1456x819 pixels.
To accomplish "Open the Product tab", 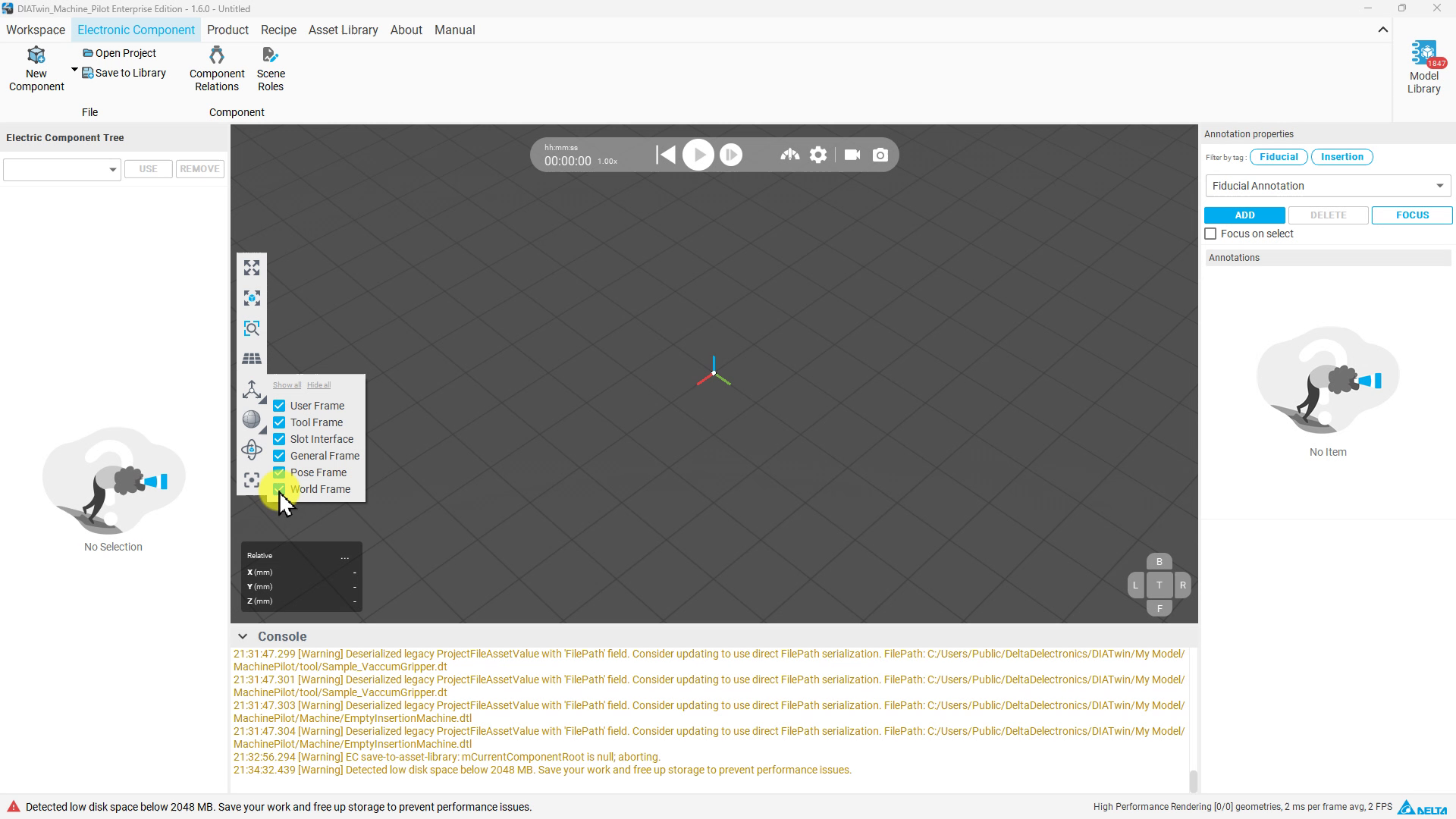I will [x=227, y=30].
